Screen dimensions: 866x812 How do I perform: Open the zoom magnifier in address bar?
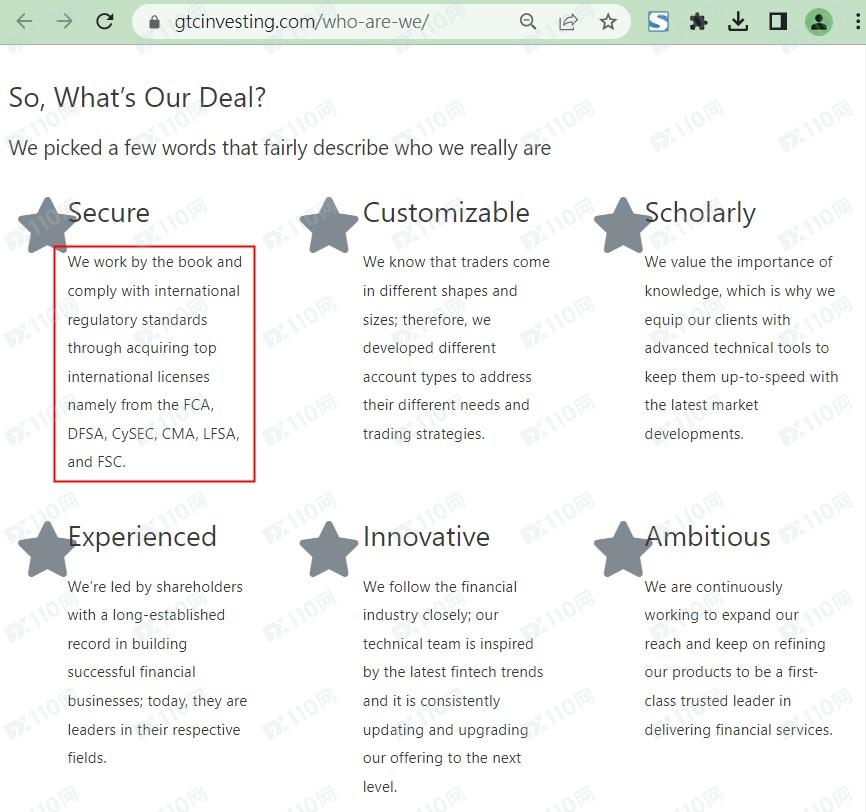coord(527,22)
